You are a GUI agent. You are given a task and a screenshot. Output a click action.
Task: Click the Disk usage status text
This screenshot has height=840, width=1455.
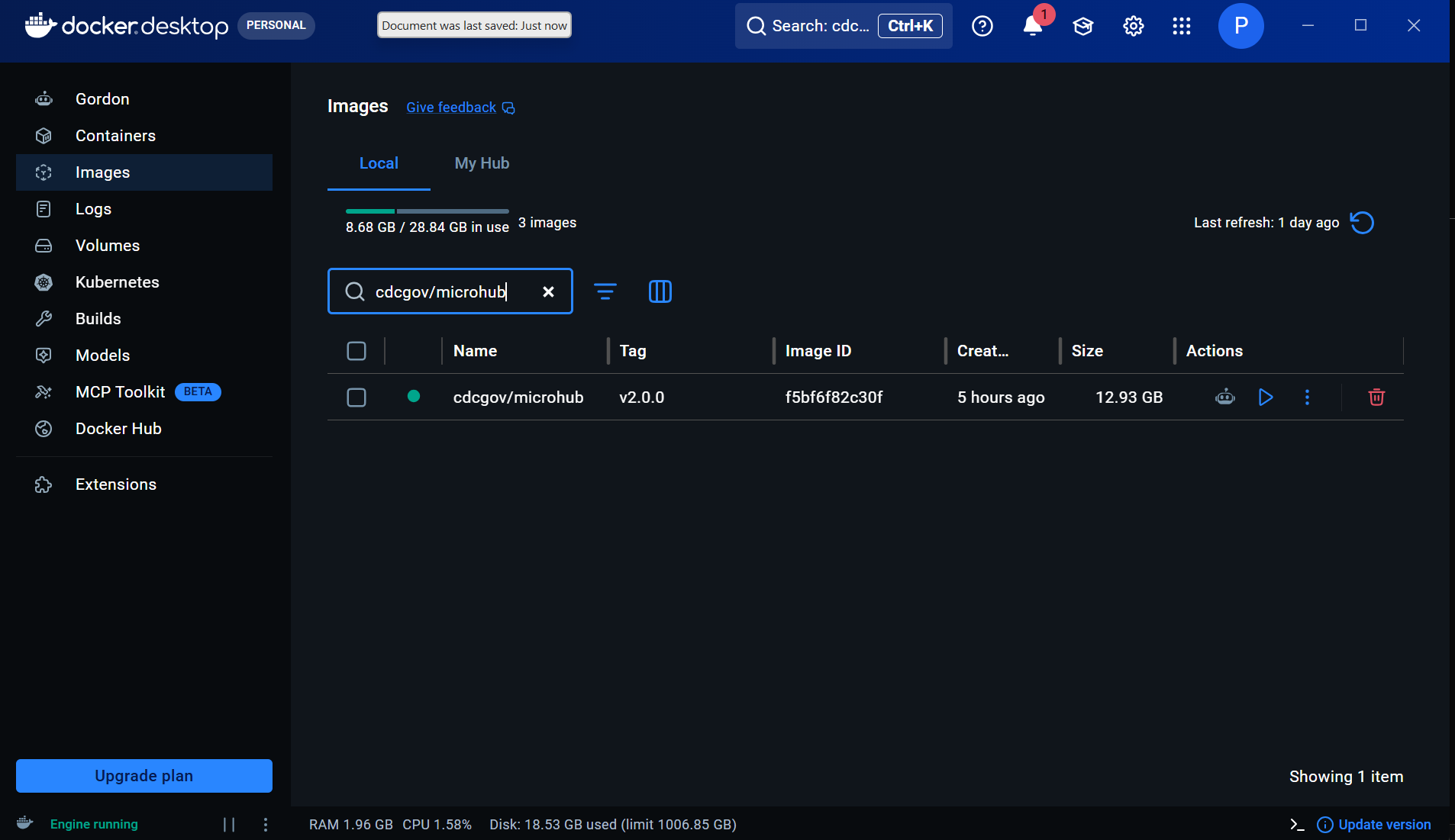[x=613, y=825]
